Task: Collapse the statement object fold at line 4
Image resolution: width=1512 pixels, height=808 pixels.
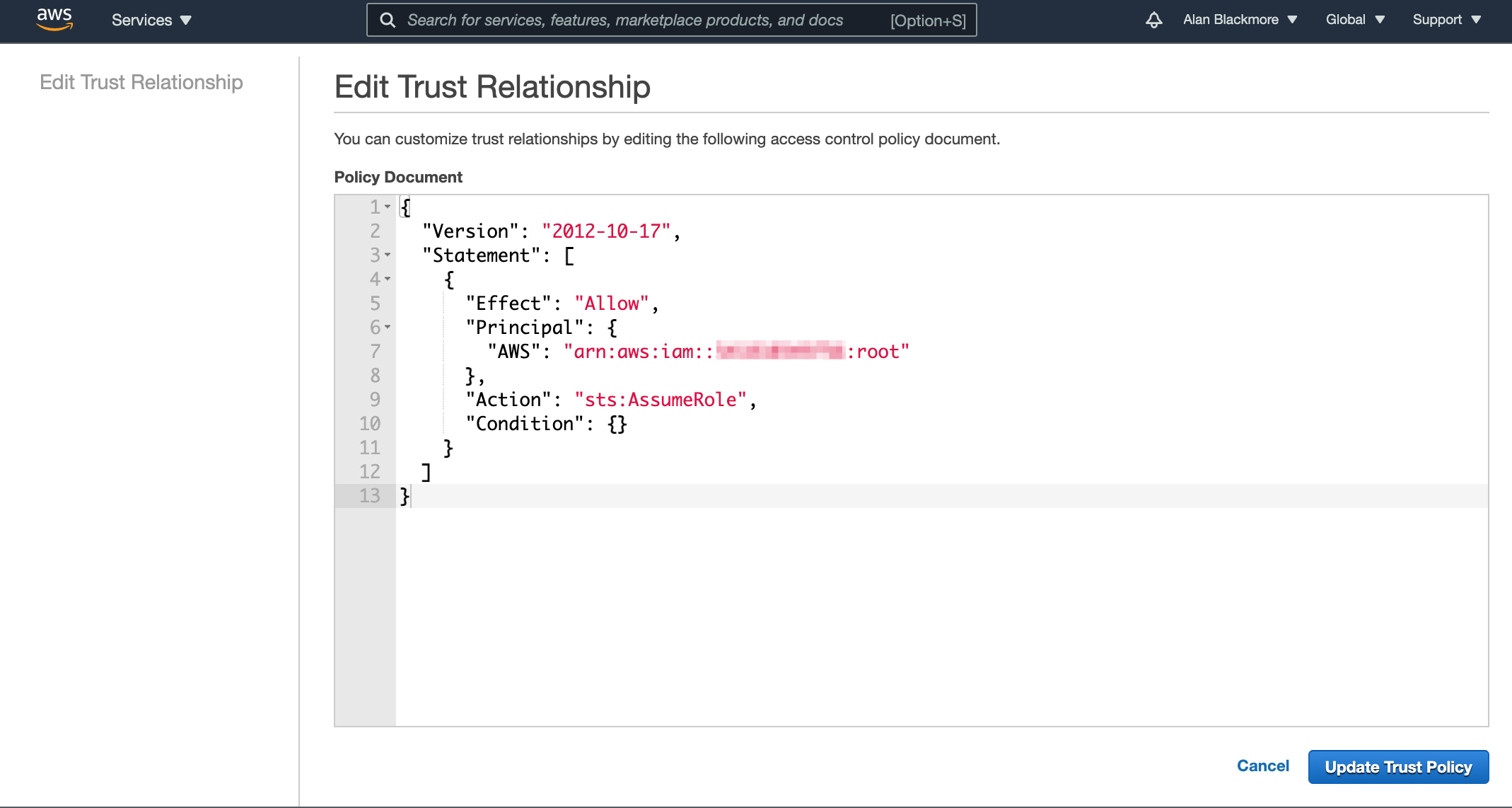Action: (x=388, y=279)
